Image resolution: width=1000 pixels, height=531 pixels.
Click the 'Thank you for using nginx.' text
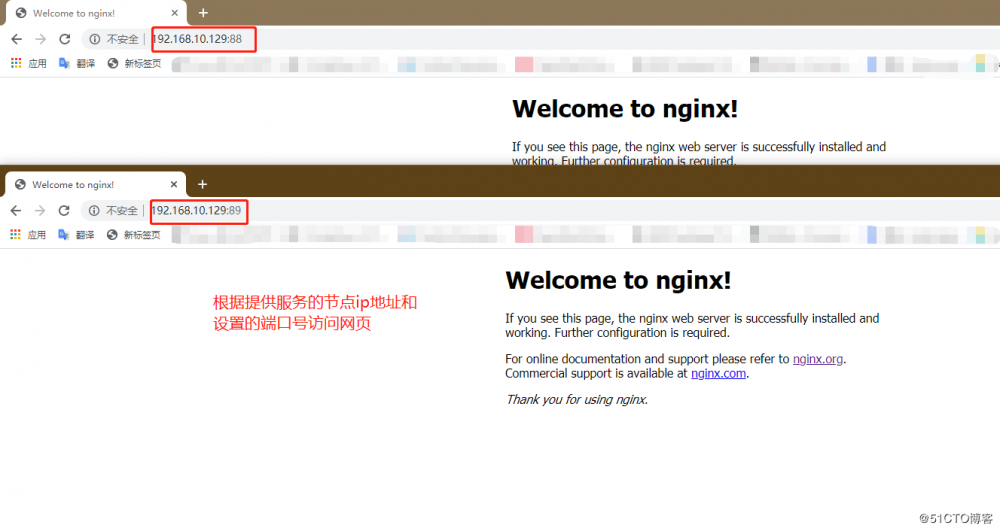pos(577,400)
